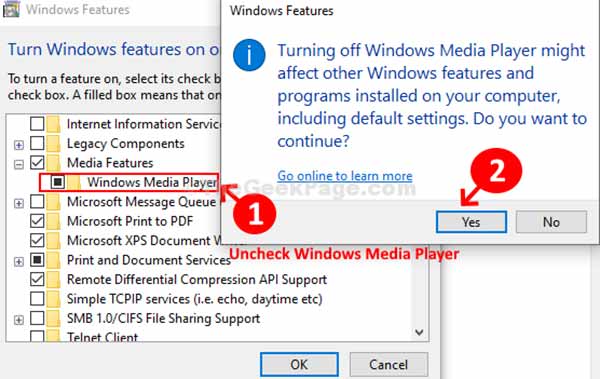Uncheck Remote Differential Compression API Support
This screenshot has height=379, width=600.
coord(37,279)
